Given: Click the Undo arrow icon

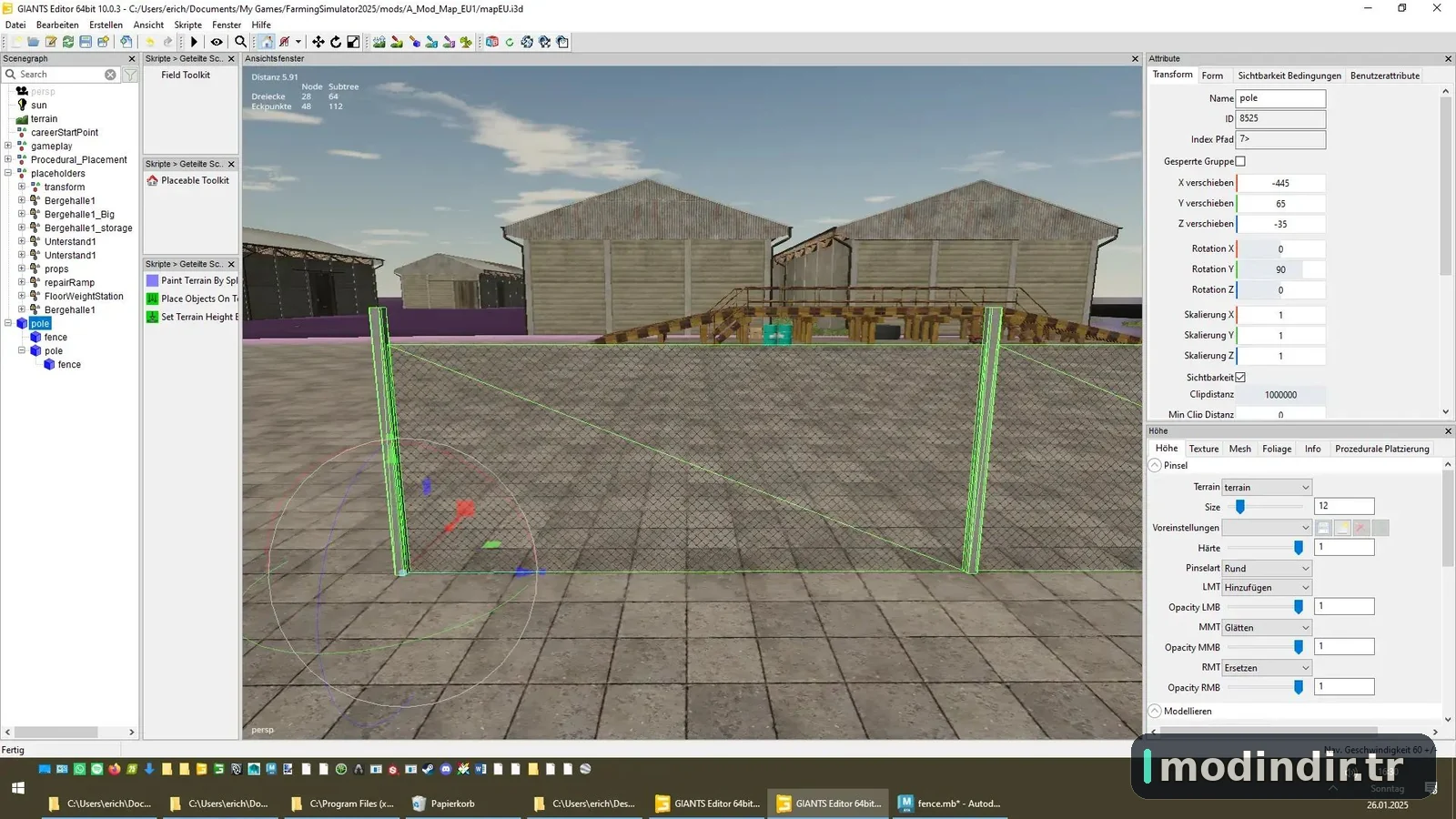Looking at the screenshot, I should point(149,42).
